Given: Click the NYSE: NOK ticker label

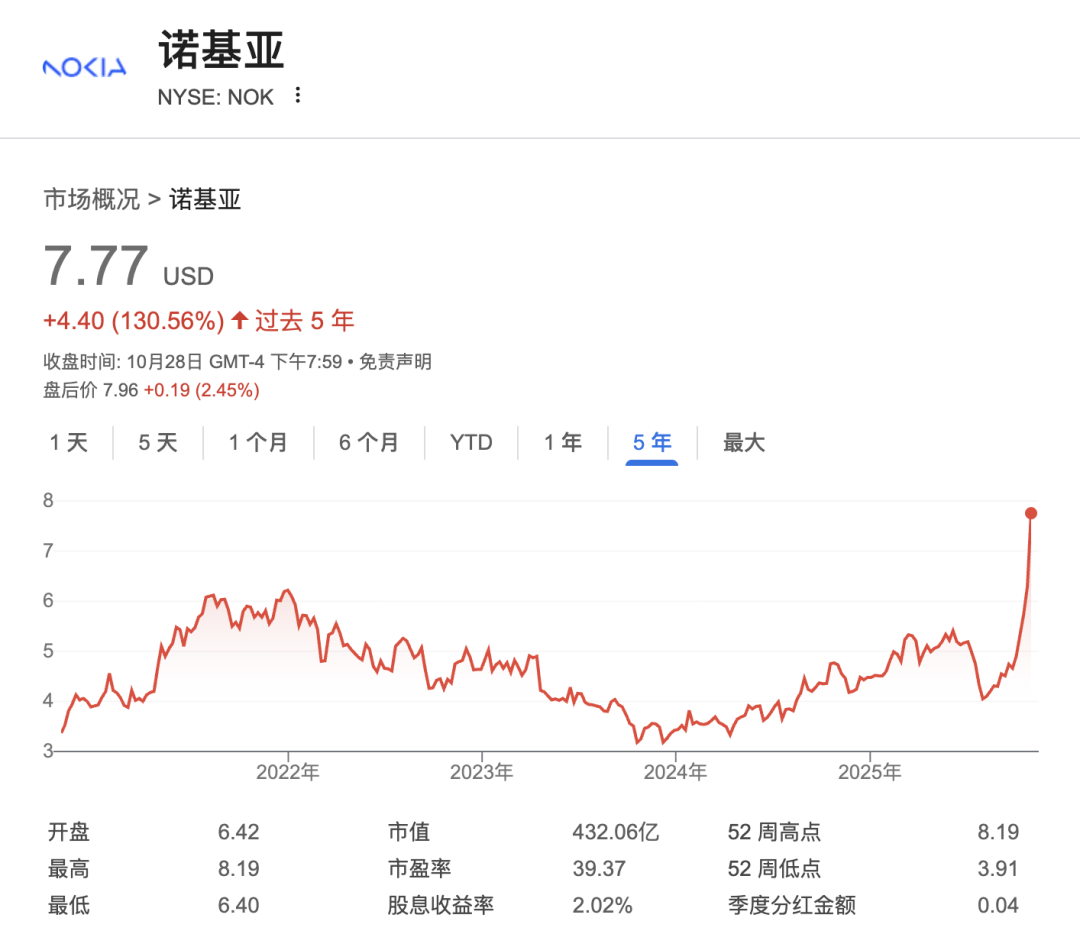Looking at the screenshot, I should 215,97.
